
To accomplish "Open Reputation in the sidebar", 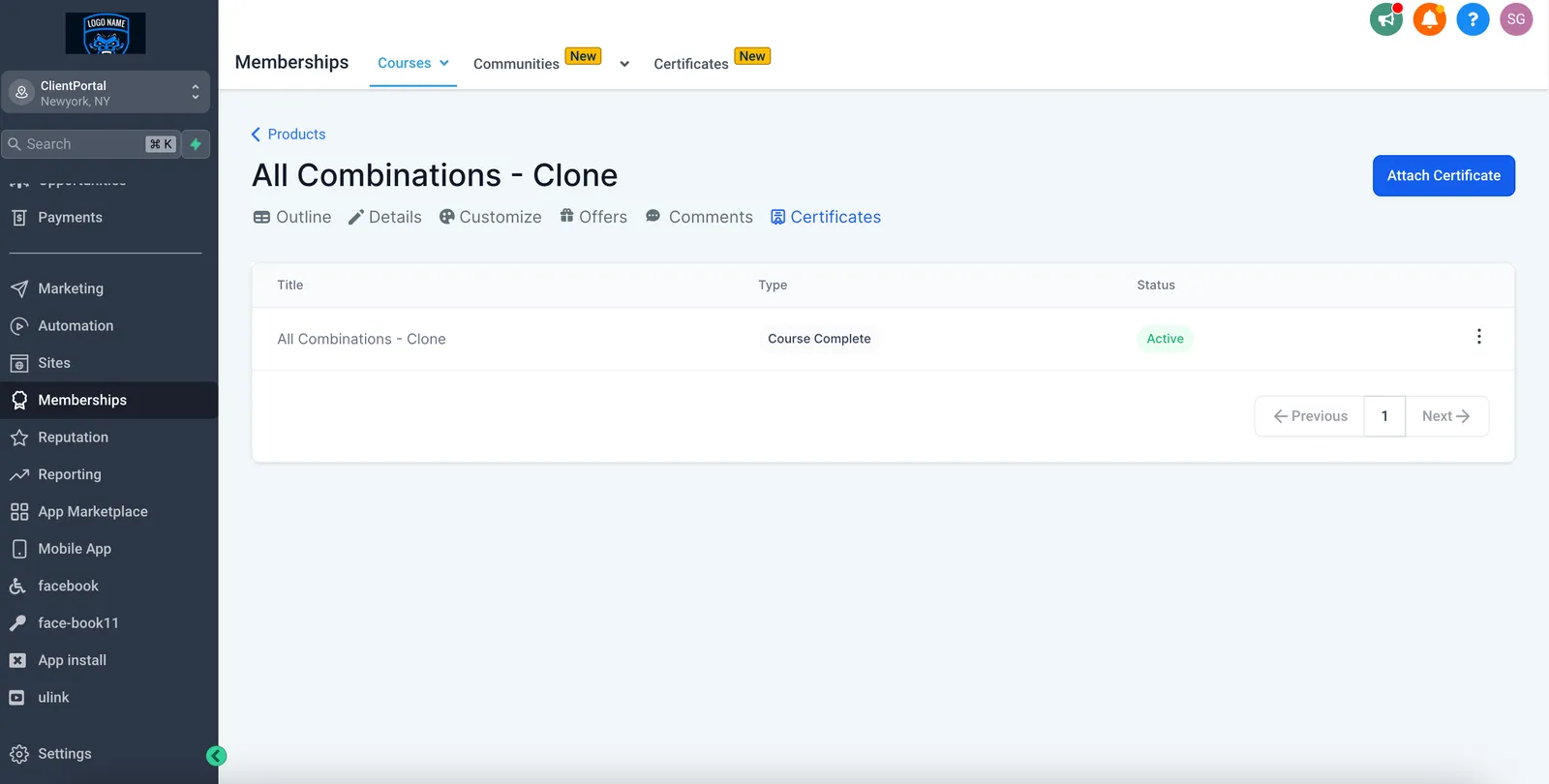I will 108,437.
